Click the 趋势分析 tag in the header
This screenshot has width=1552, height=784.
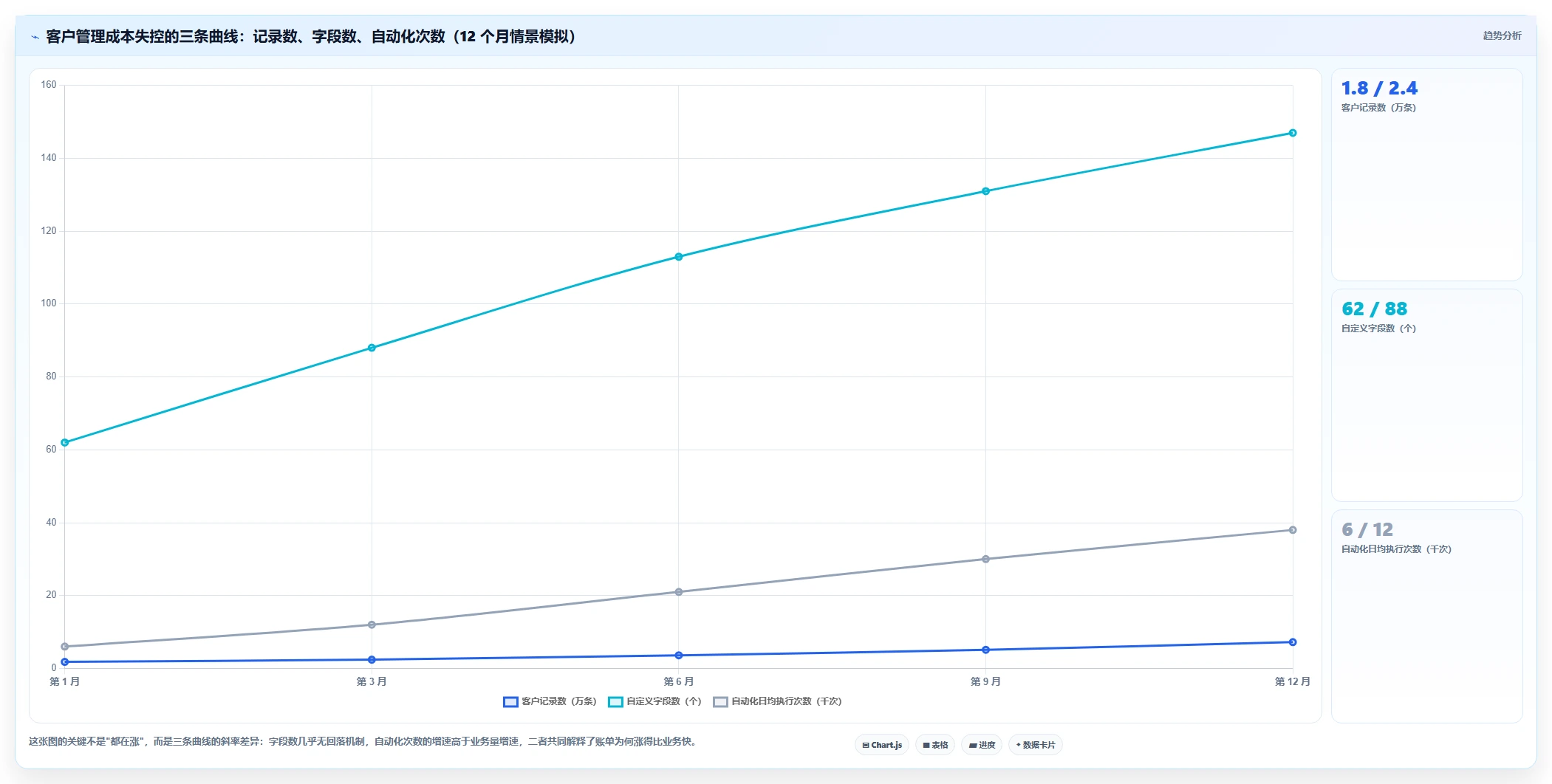click(1502, 35)
